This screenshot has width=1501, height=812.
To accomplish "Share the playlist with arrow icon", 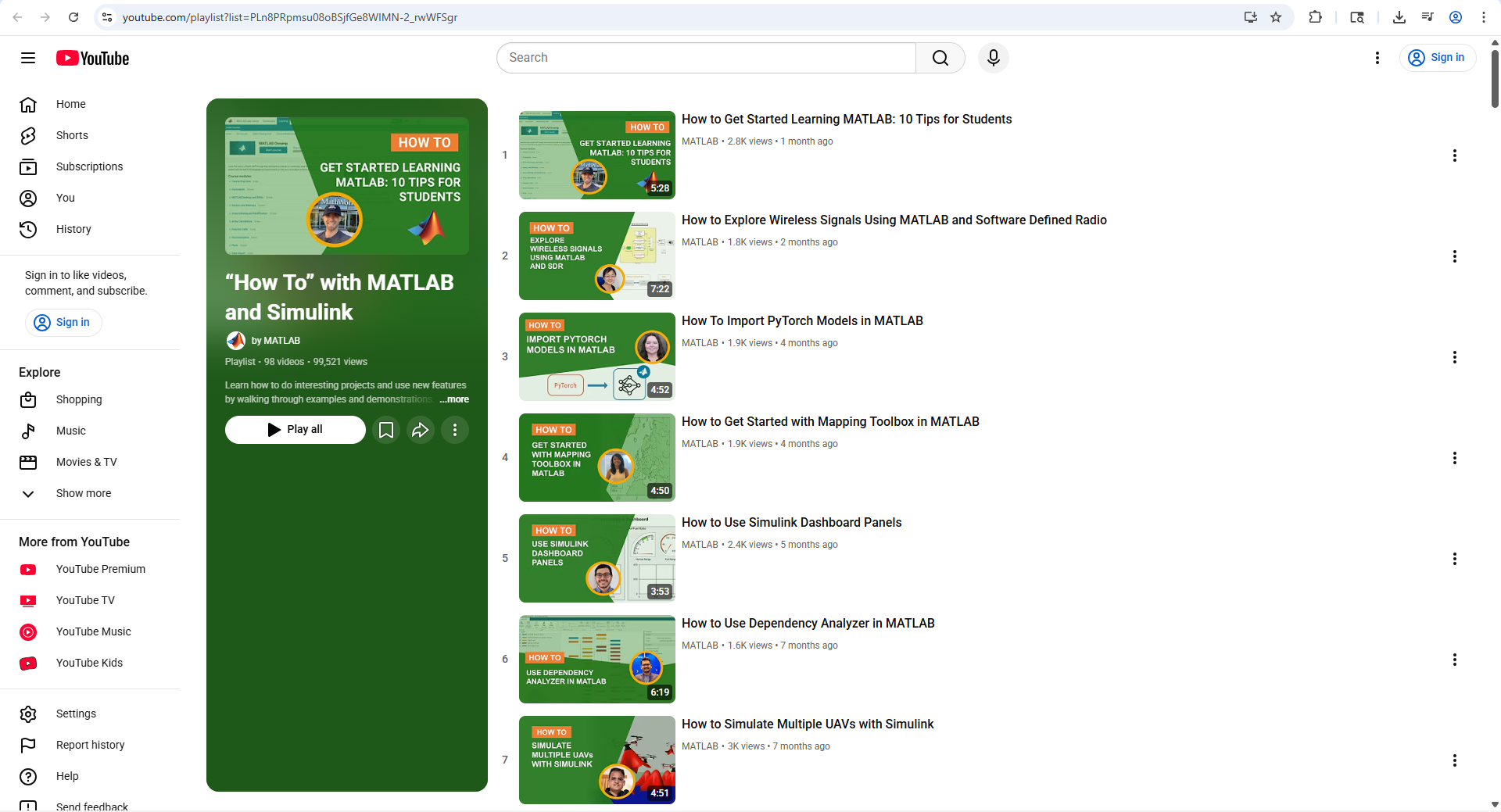I will [x=421, y=429].
